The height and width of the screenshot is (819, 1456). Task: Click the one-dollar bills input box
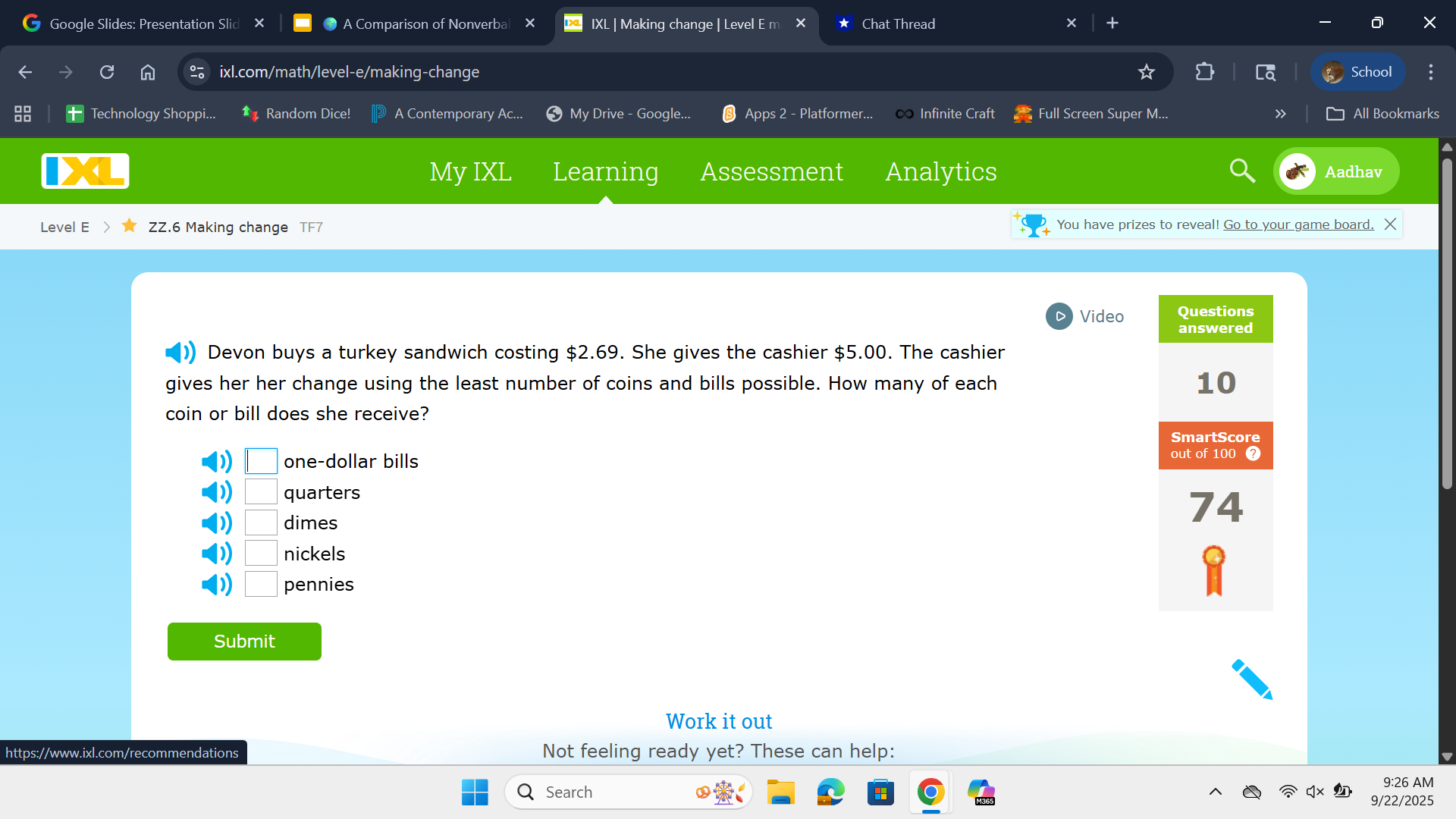(261, 461)
